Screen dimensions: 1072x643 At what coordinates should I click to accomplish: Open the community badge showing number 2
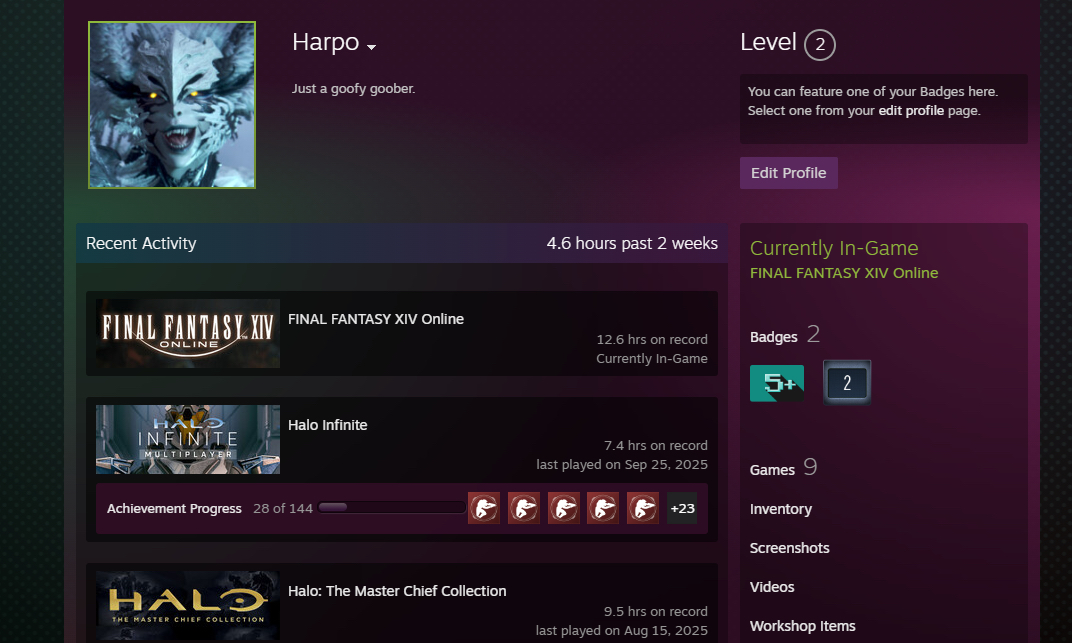847,383
